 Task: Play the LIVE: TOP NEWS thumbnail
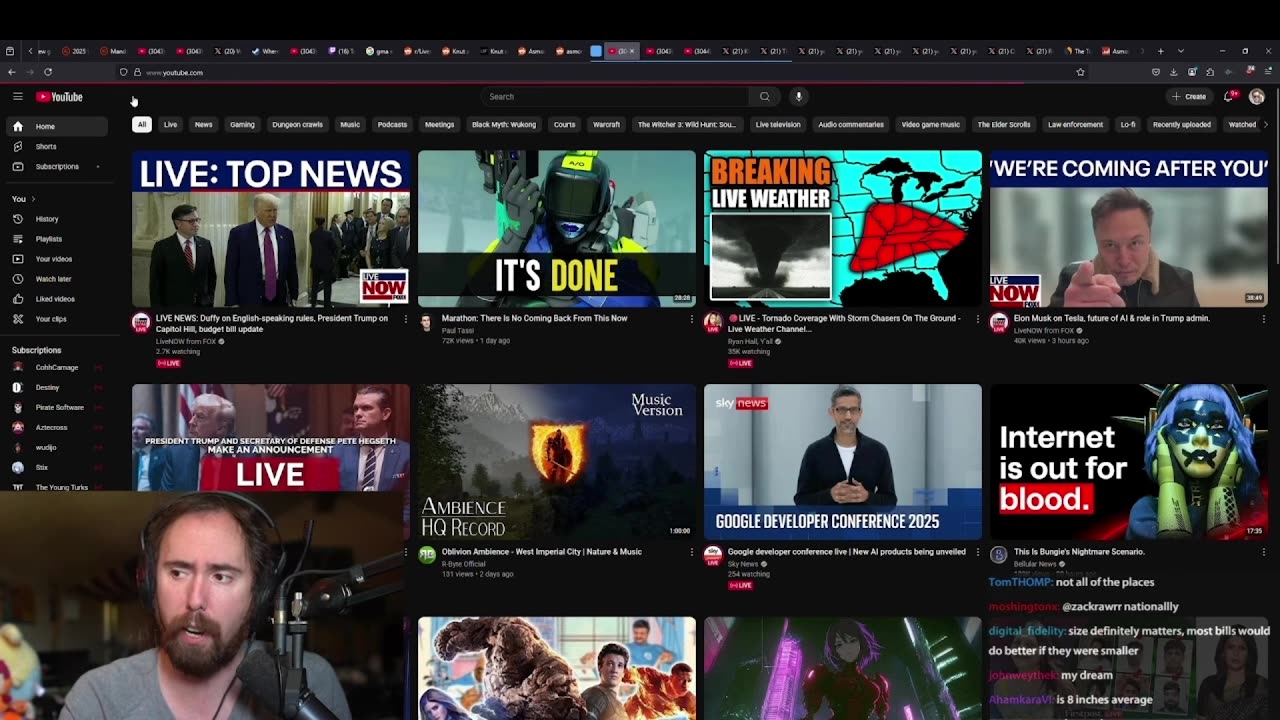click(271, 229)
